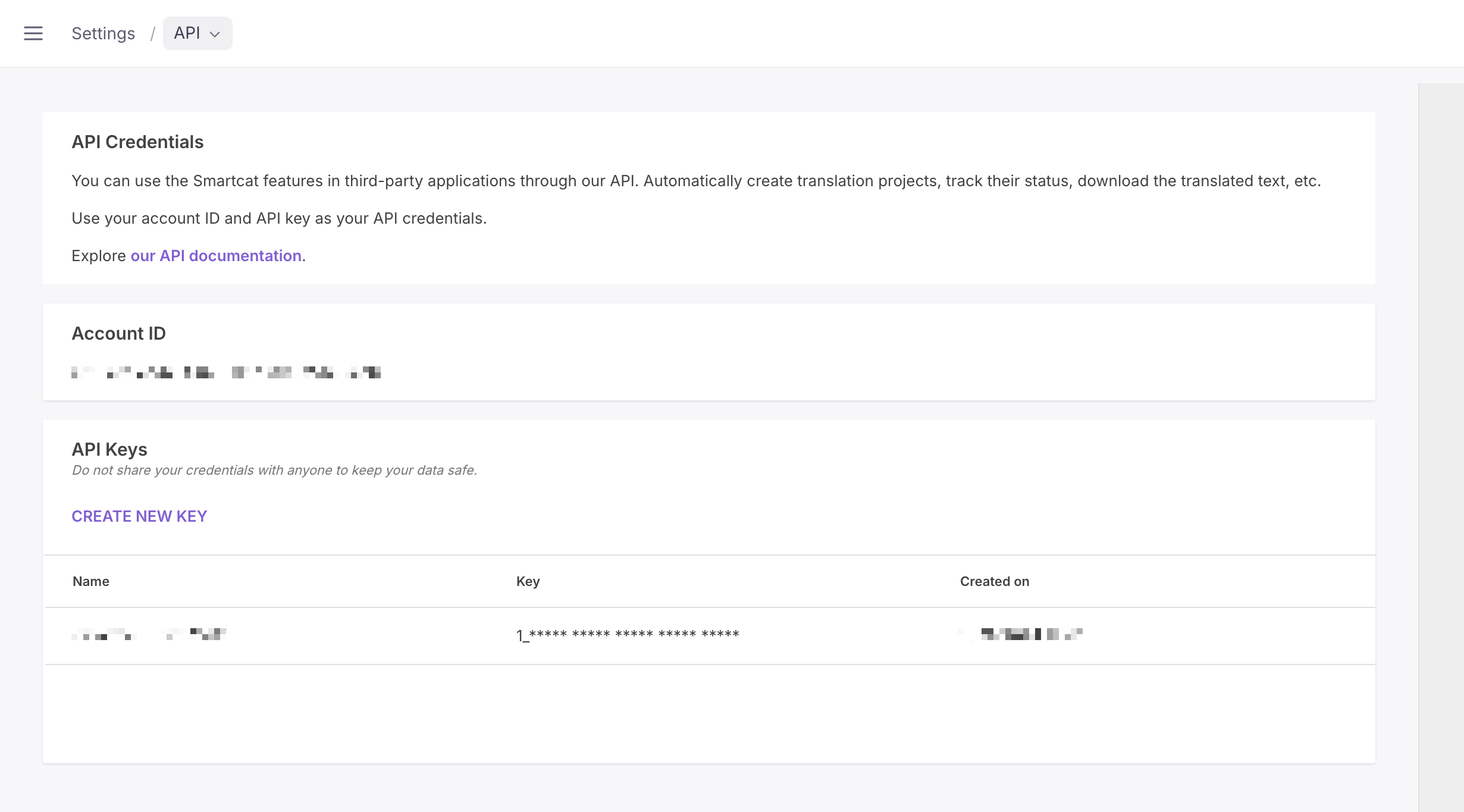Click the API key name cell
The height and width of the screenshot is (812, 1464).
(x=149, y=634)
